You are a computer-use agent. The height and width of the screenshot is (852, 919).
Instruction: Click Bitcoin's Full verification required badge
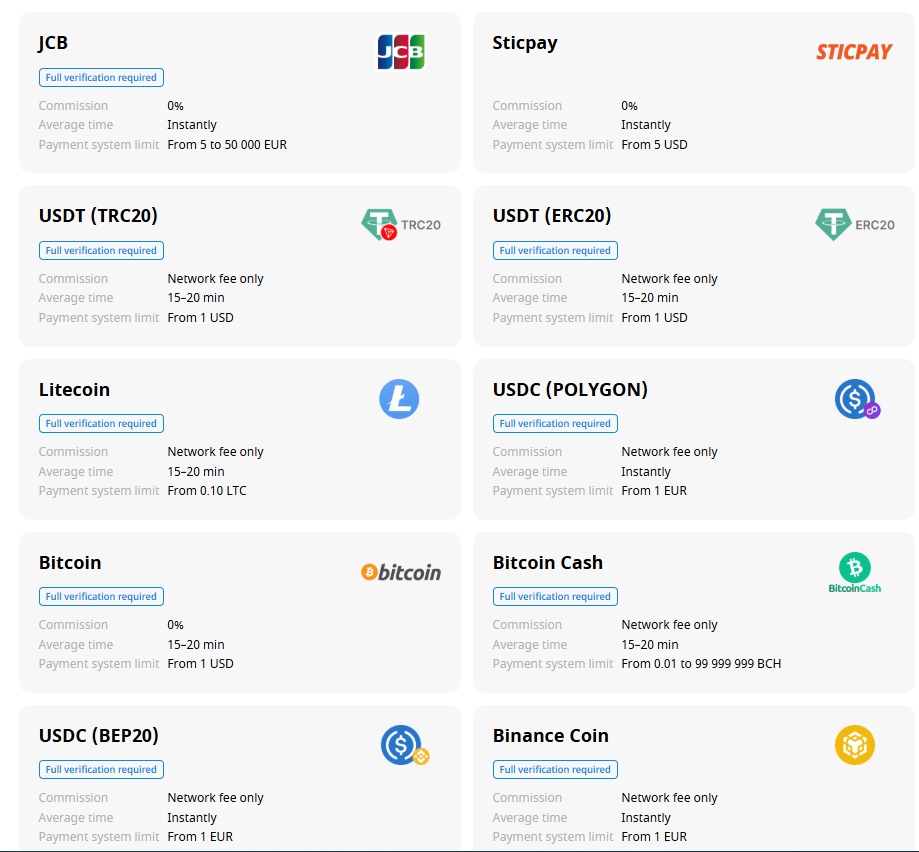click(x=101, y=597)
